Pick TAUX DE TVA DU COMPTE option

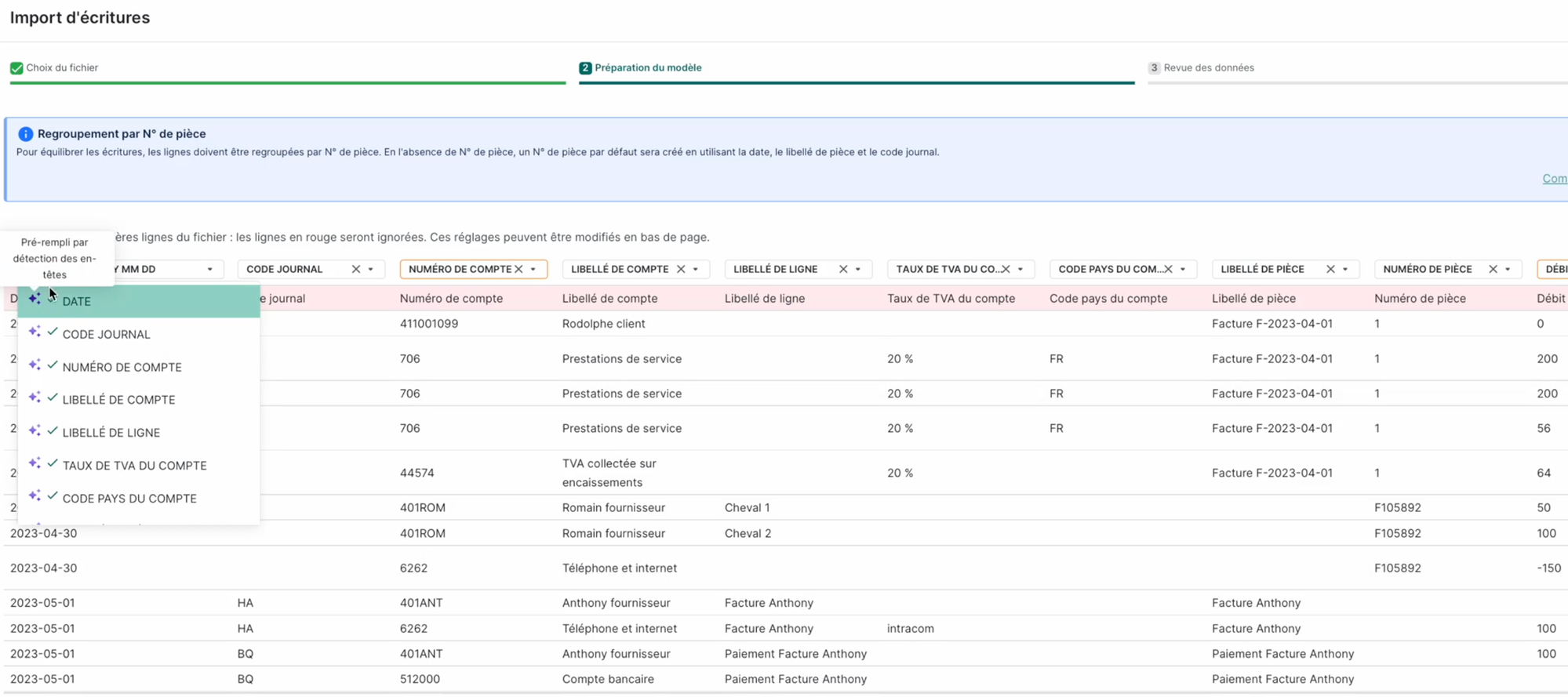click(x=134, y=466)
